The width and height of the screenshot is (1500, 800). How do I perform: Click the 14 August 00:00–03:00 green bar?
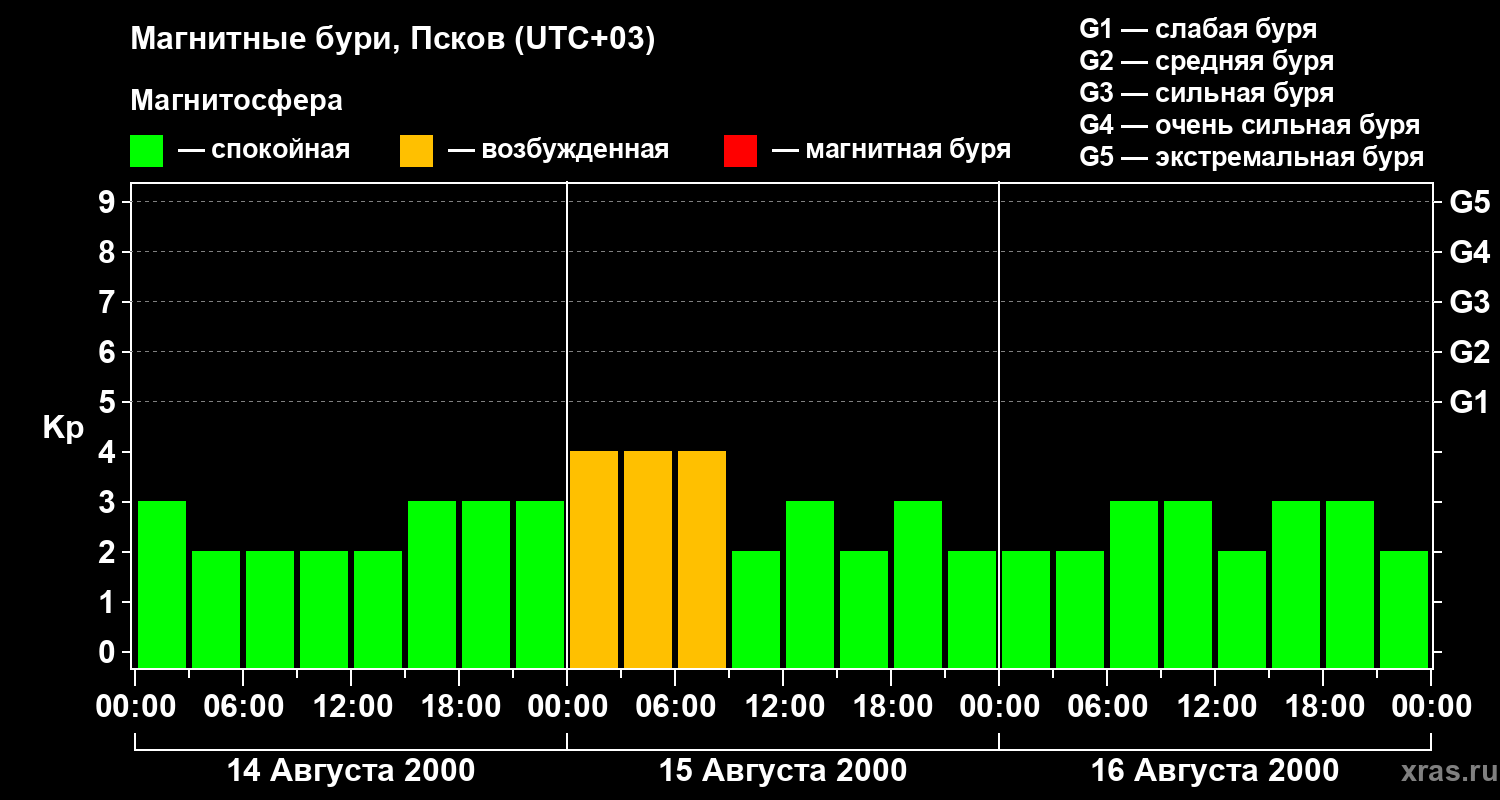(x=162, y=584)
